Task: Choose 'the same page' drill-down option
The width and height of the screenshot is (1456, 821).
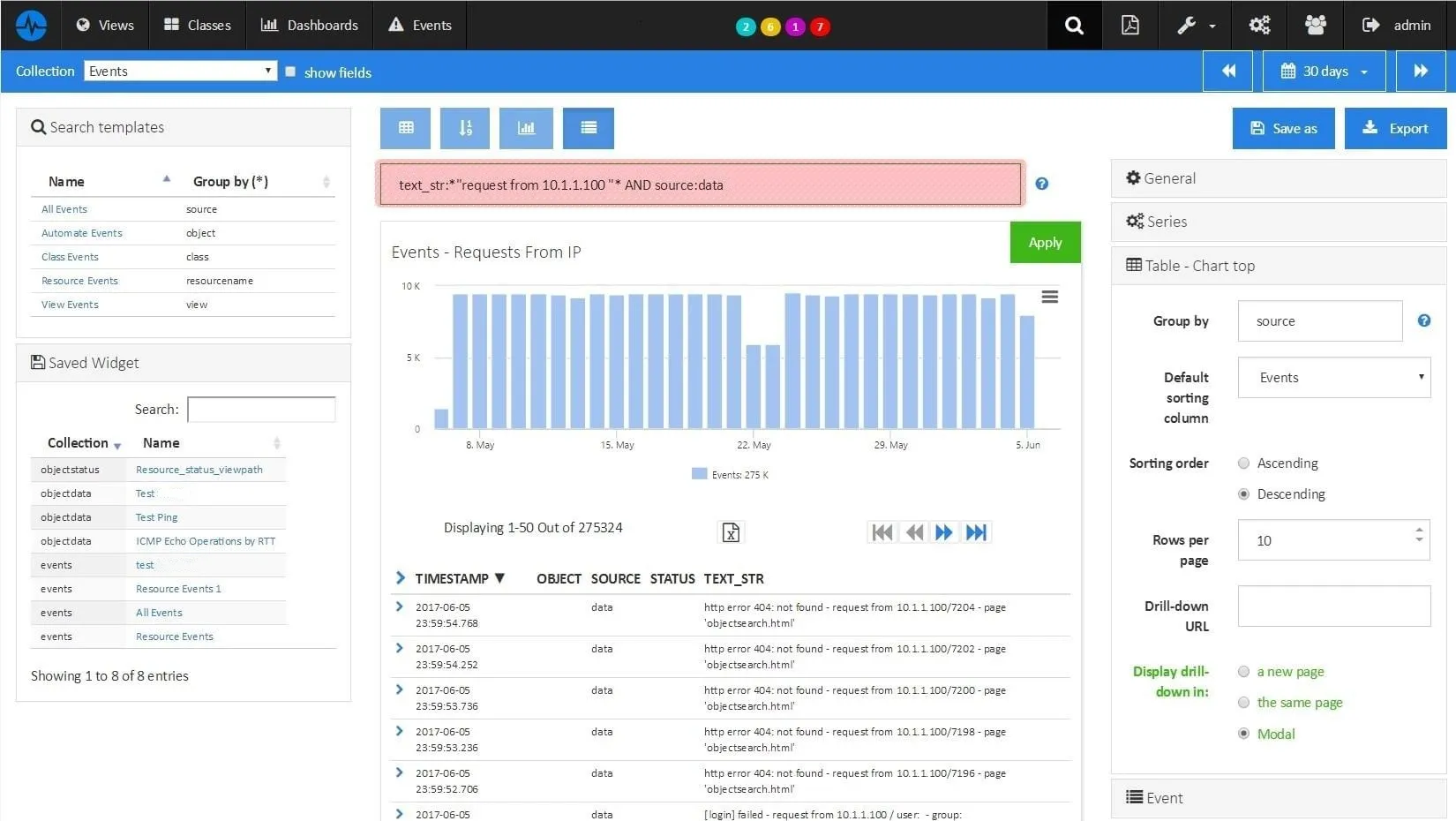Action: click(x=1243, y=703)
